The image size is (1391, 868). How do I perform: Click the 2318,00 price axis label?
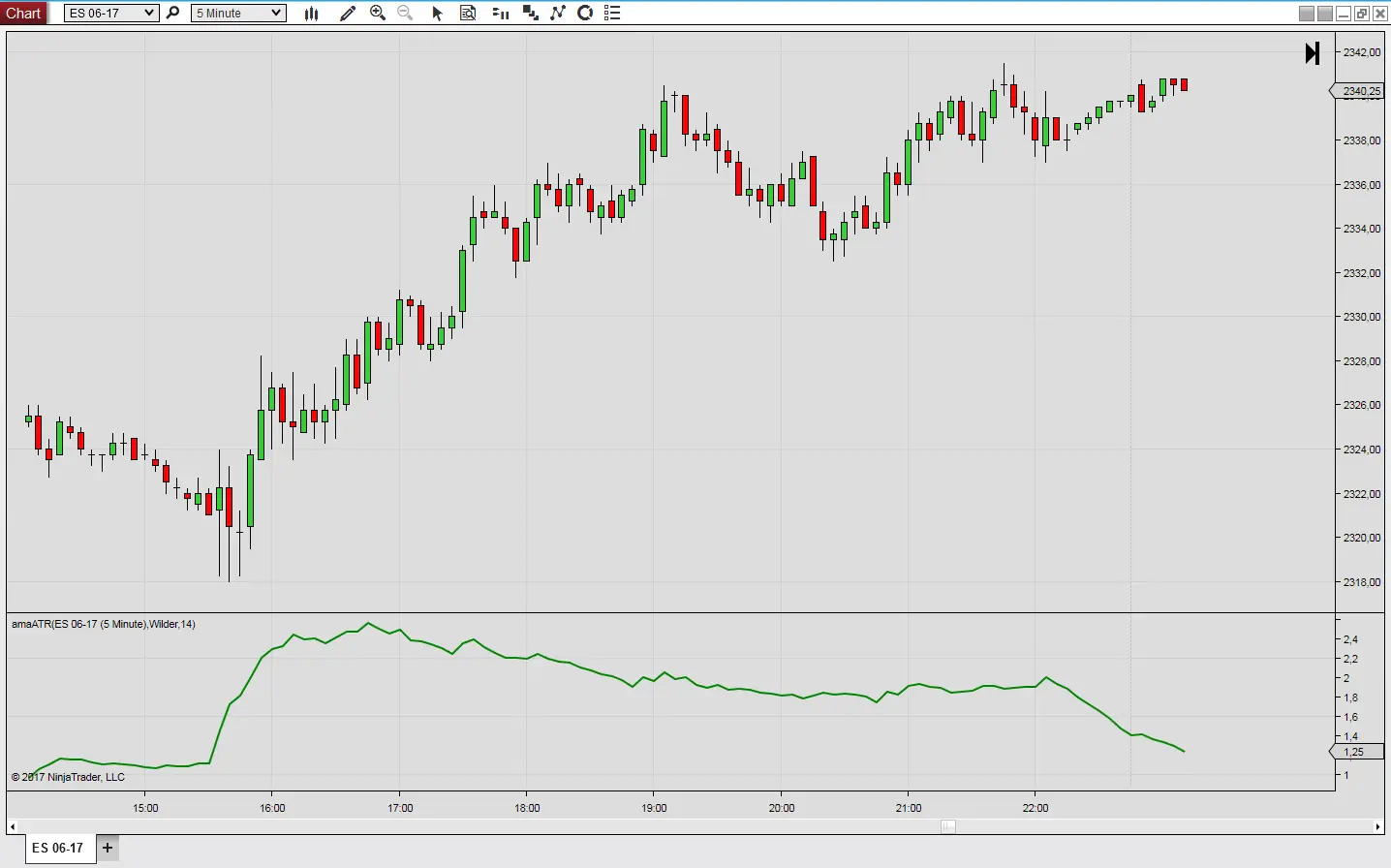(x=1362, y=582)
